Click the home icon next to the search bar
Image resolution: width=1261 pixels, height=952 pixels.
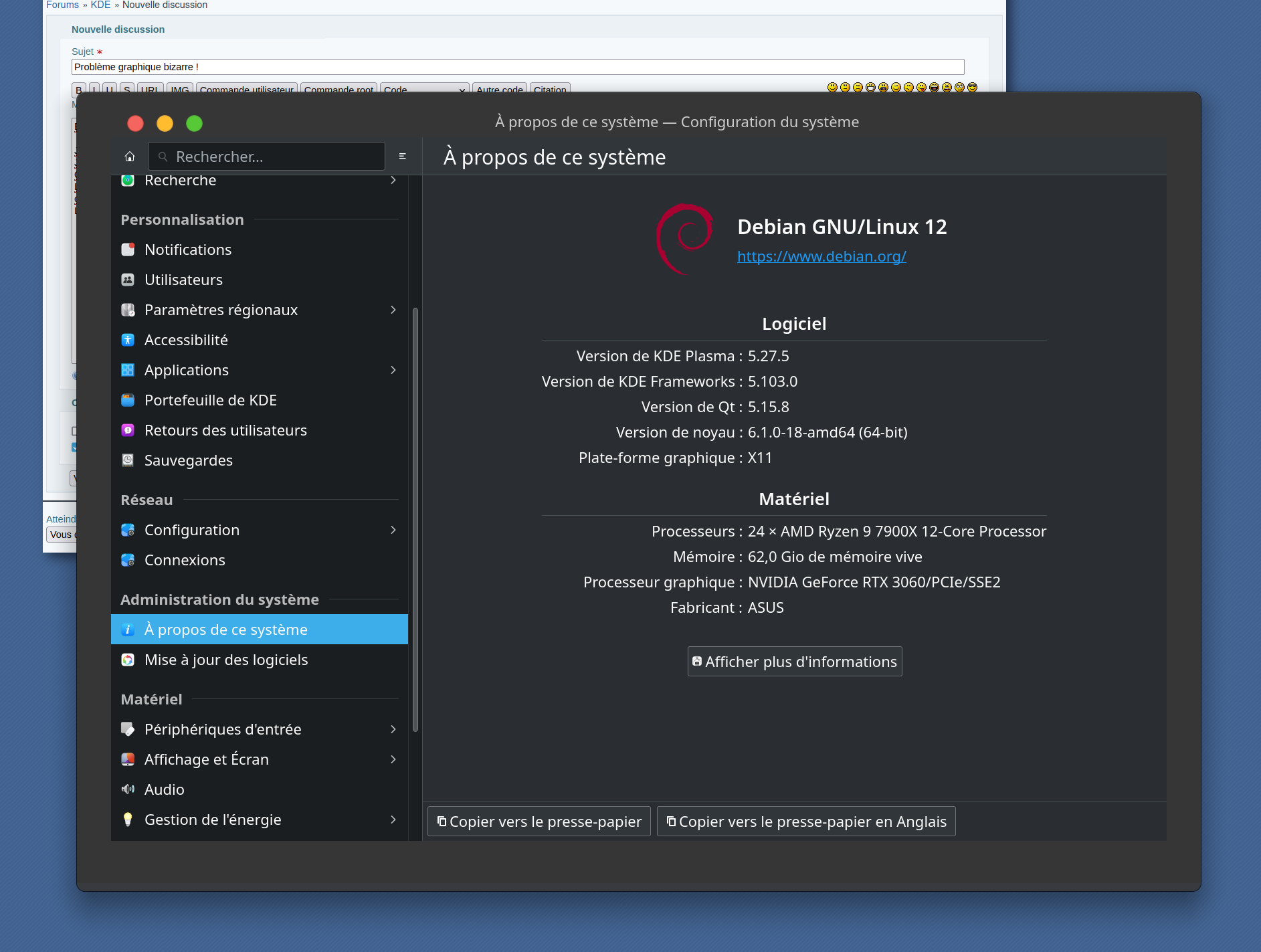pyautogui.click(x=129, y=156)
